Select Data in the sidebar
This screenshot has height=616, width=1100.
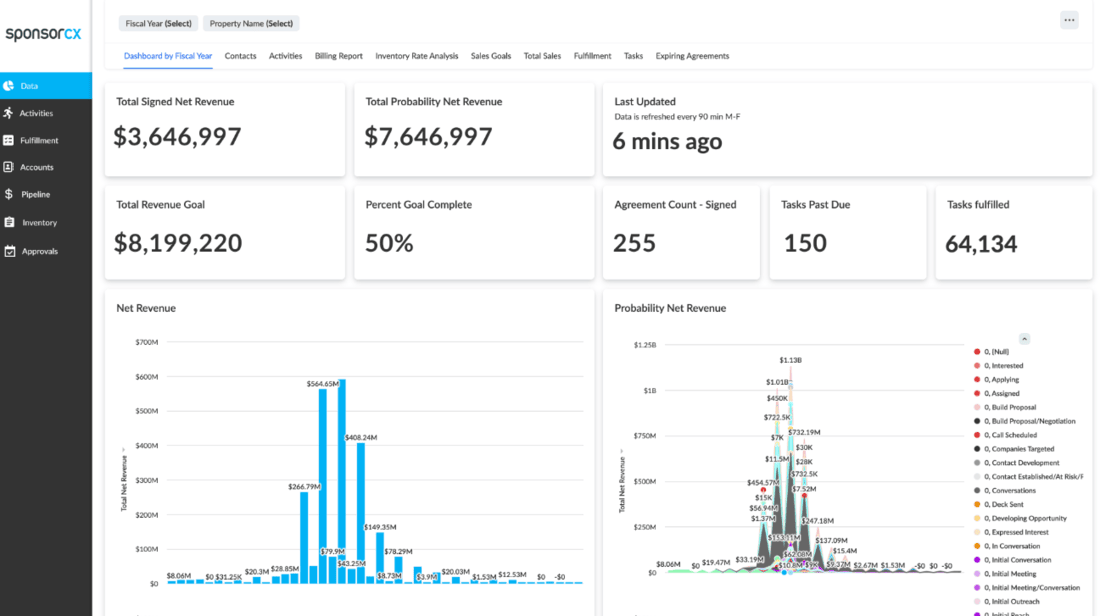tap(46, 86)
